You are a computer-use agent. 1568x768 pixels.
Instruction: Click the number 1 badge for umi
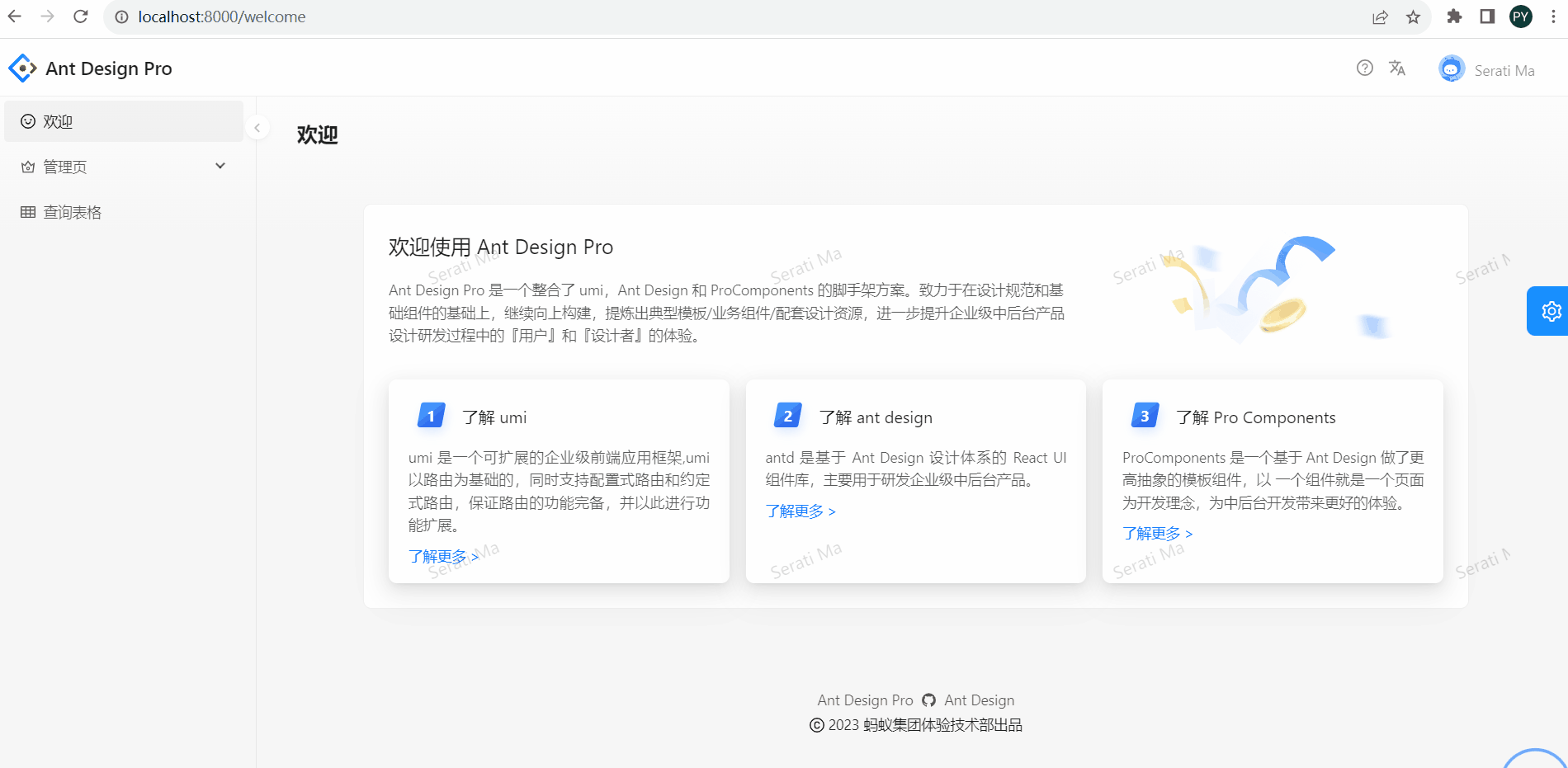(431, 416)
